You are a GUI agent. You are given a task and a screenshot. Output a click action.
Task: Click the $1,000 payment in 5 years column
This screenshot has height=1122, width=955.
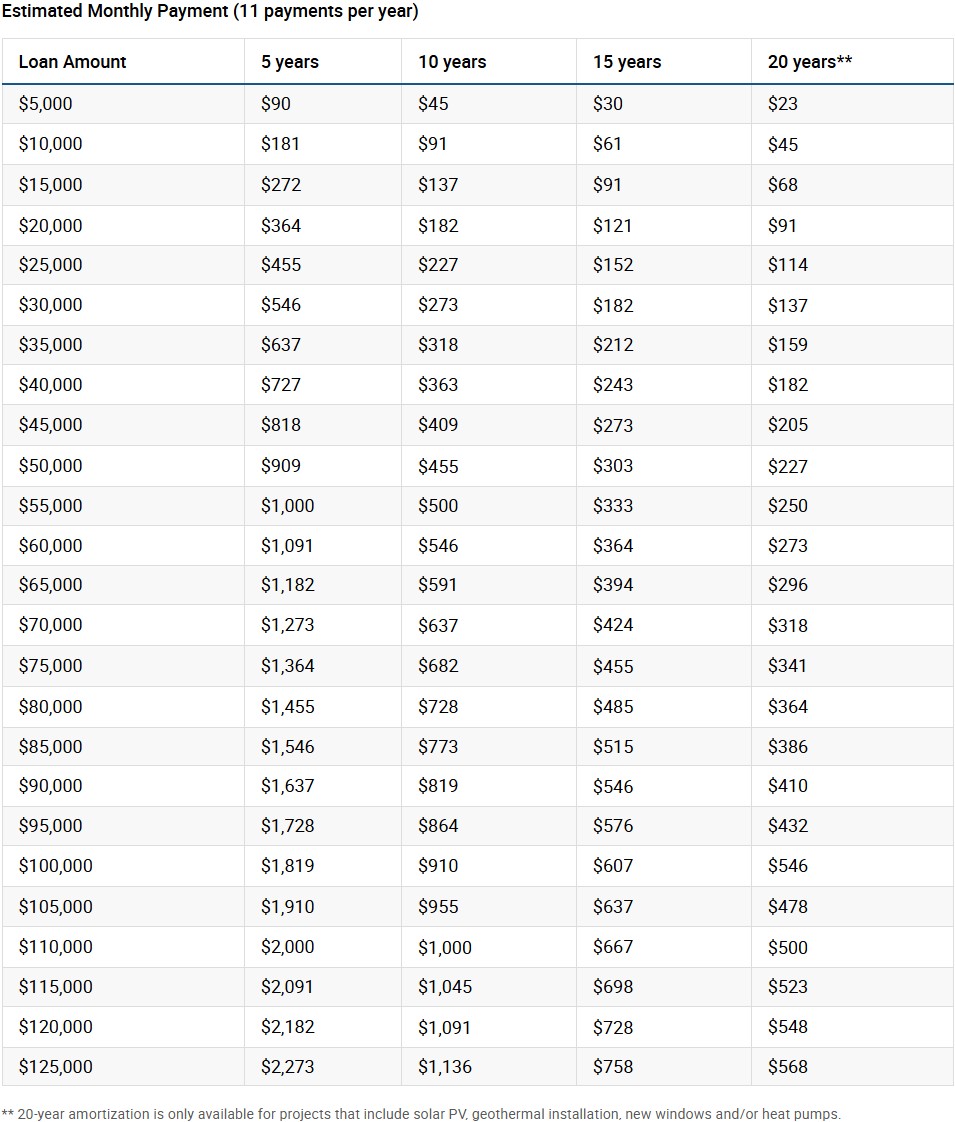tap(288, 506)
